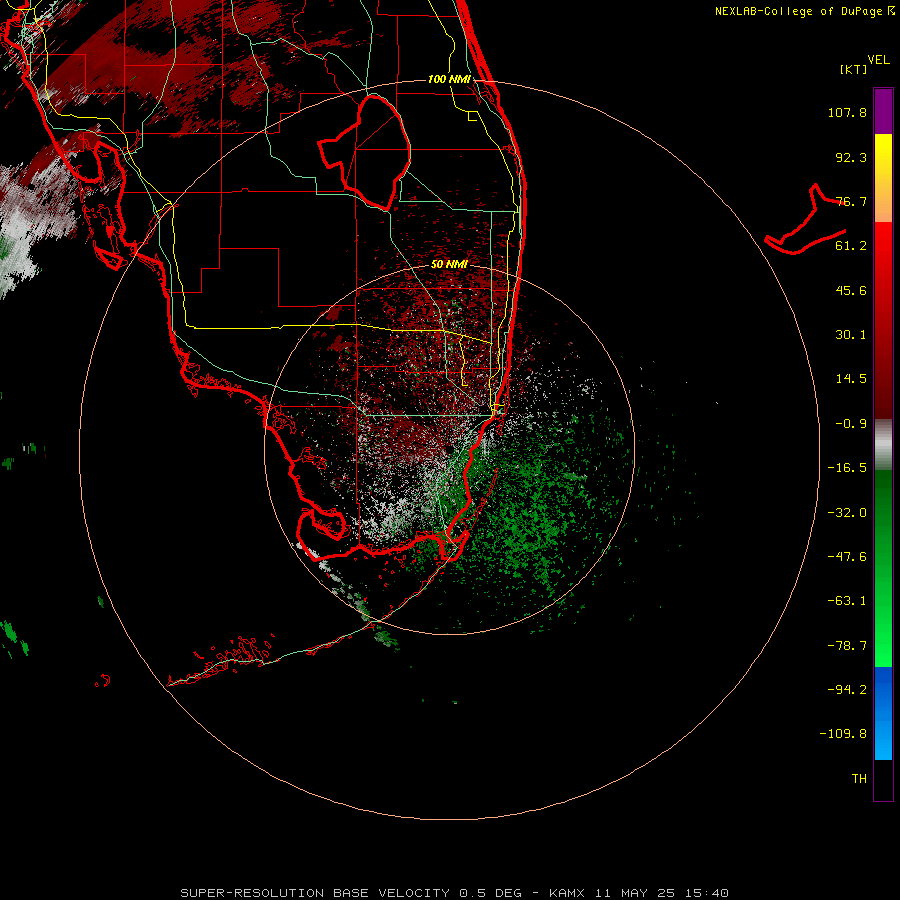Click the -78.7 legend value
Viewport: 900px width, 900px height.
(847, 646)
